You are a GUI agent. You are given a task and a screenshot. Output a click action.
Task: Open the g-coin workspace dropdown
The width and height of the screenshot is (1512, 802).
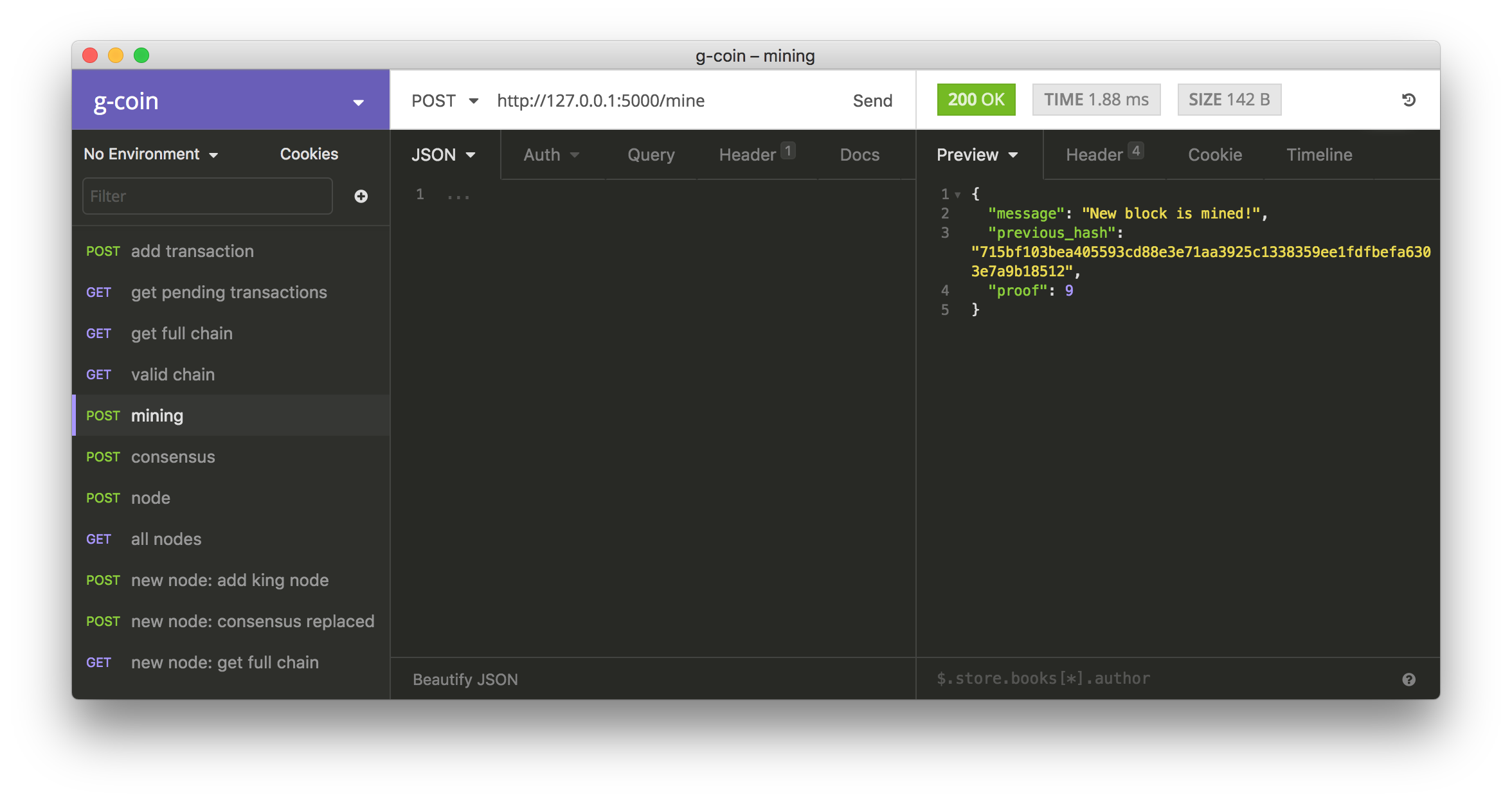358,102
